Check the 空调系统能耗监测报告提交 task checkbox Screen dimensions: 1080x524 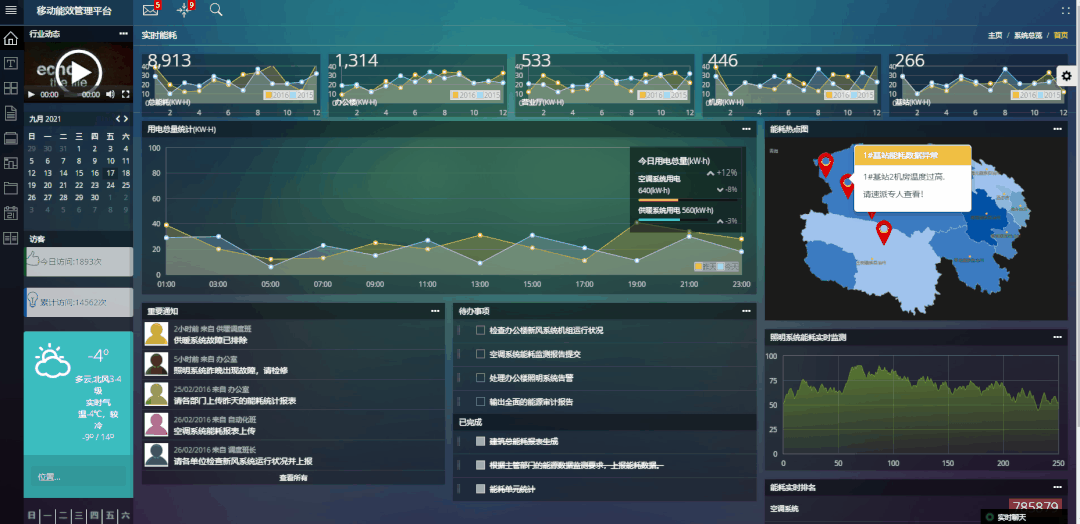pos(481,354)
